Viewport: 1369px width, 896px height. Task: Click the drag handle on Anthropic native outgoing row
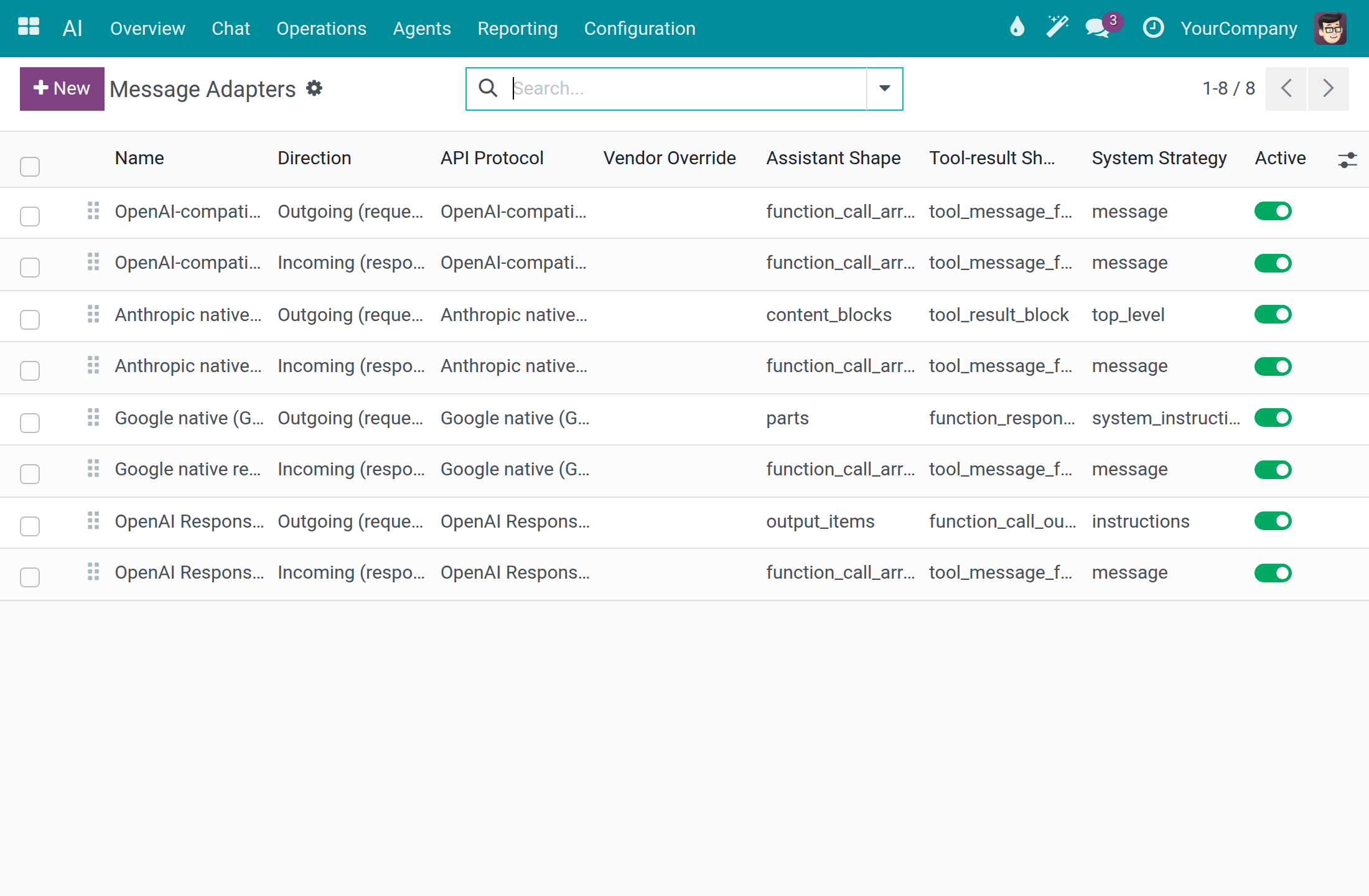click(93, 314)
